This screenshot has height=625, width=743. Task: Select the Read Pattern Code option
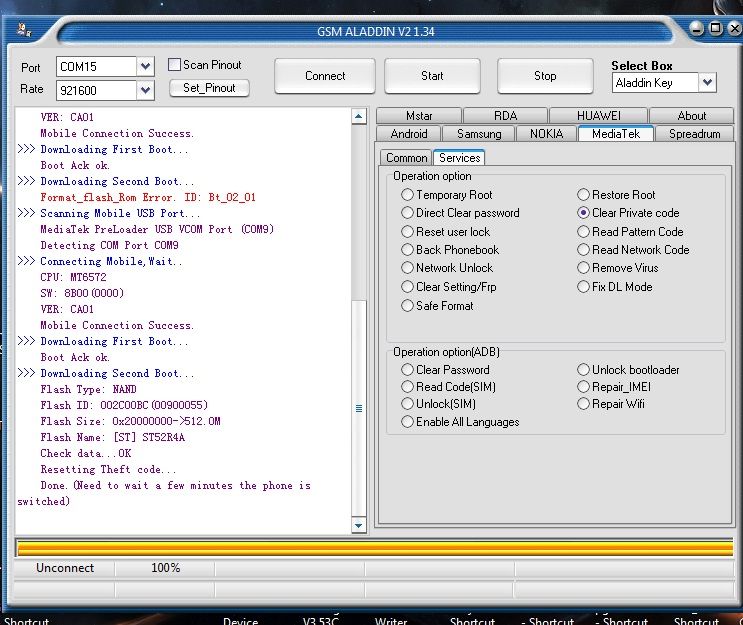click(584, 232)
